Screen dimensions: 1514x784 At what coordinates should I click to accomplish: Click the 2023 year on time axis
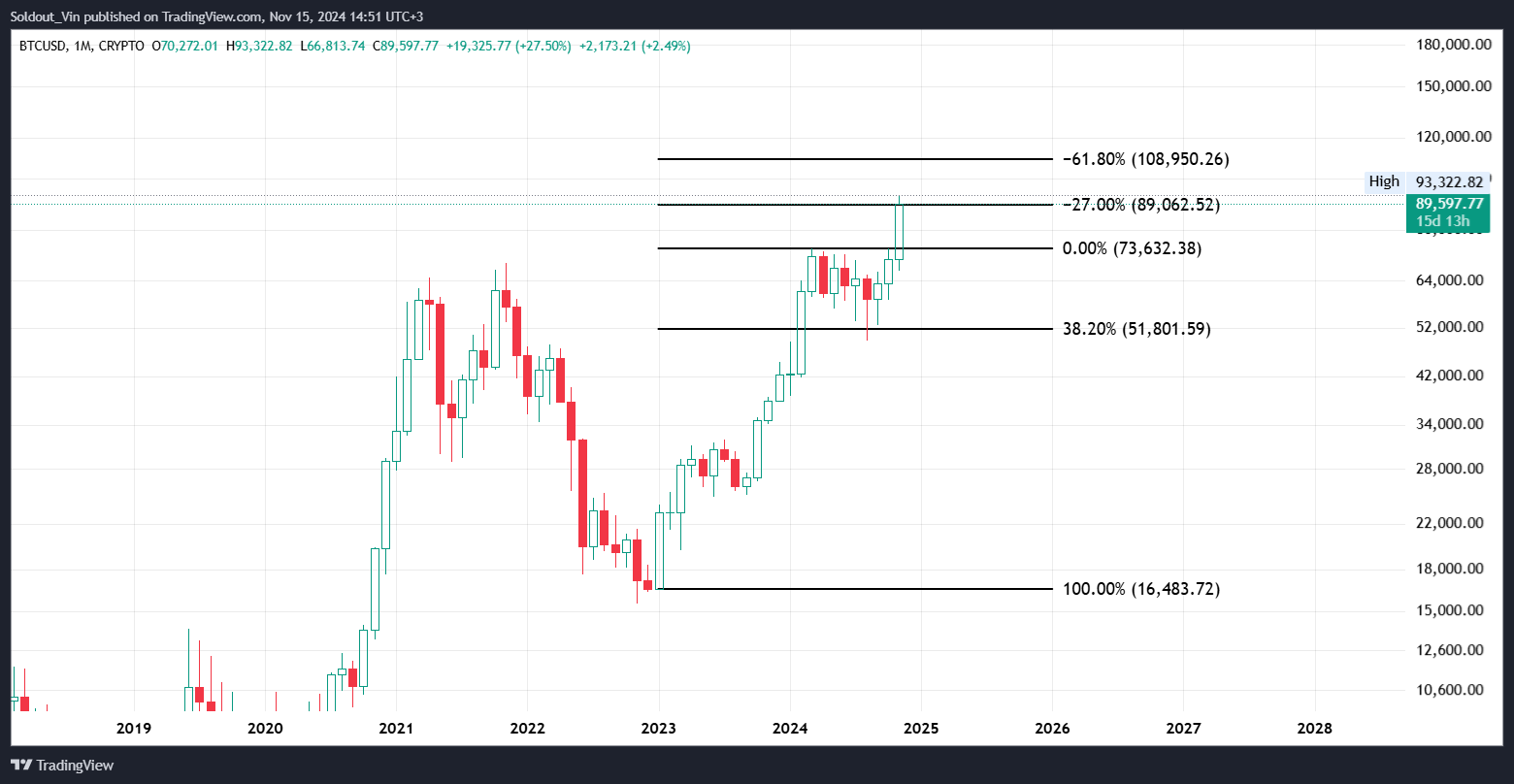[x=659, y=728]
